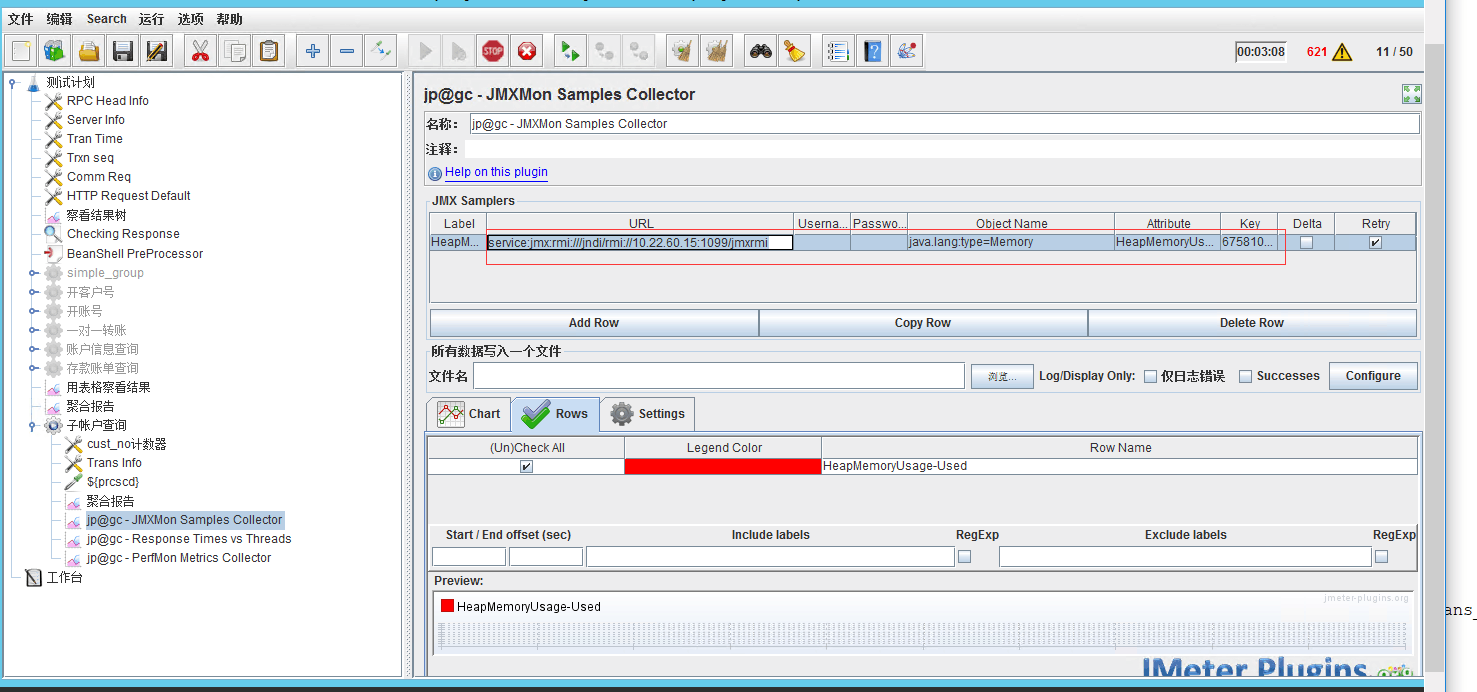Select BeanShell PreProcessor in the tree
1477x692 pixels.
(135, 254)
